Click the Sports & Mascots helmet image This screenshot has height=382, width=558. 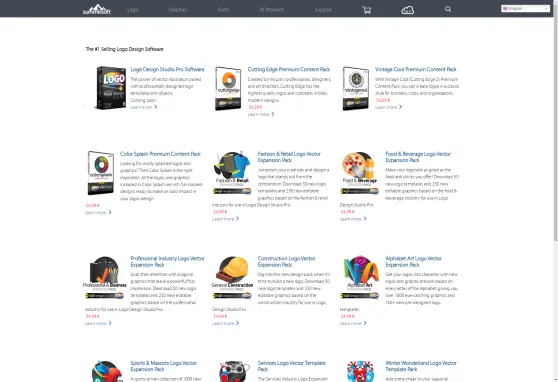[x=107, y=371]
